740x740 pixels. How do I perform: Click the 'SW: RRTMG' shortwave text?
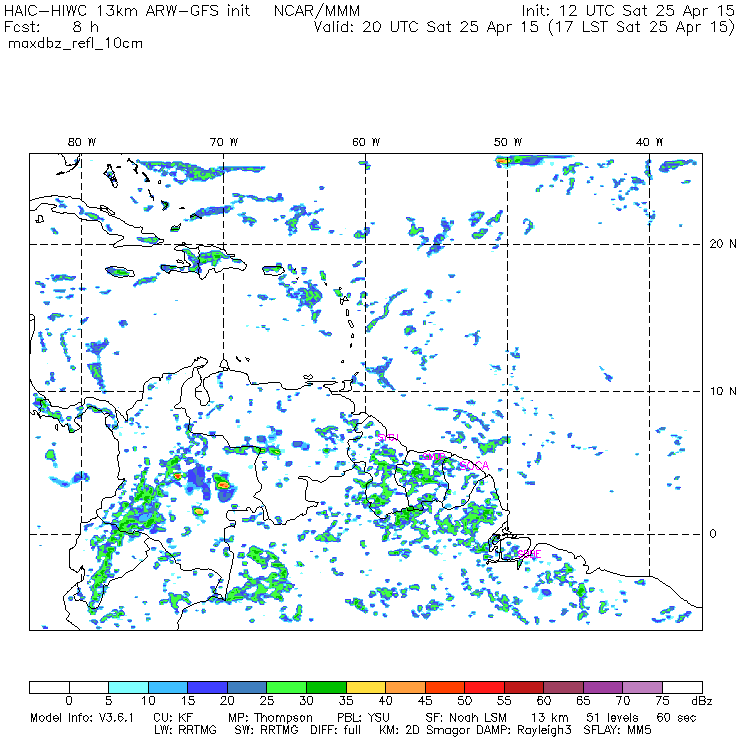coord(267,730)
